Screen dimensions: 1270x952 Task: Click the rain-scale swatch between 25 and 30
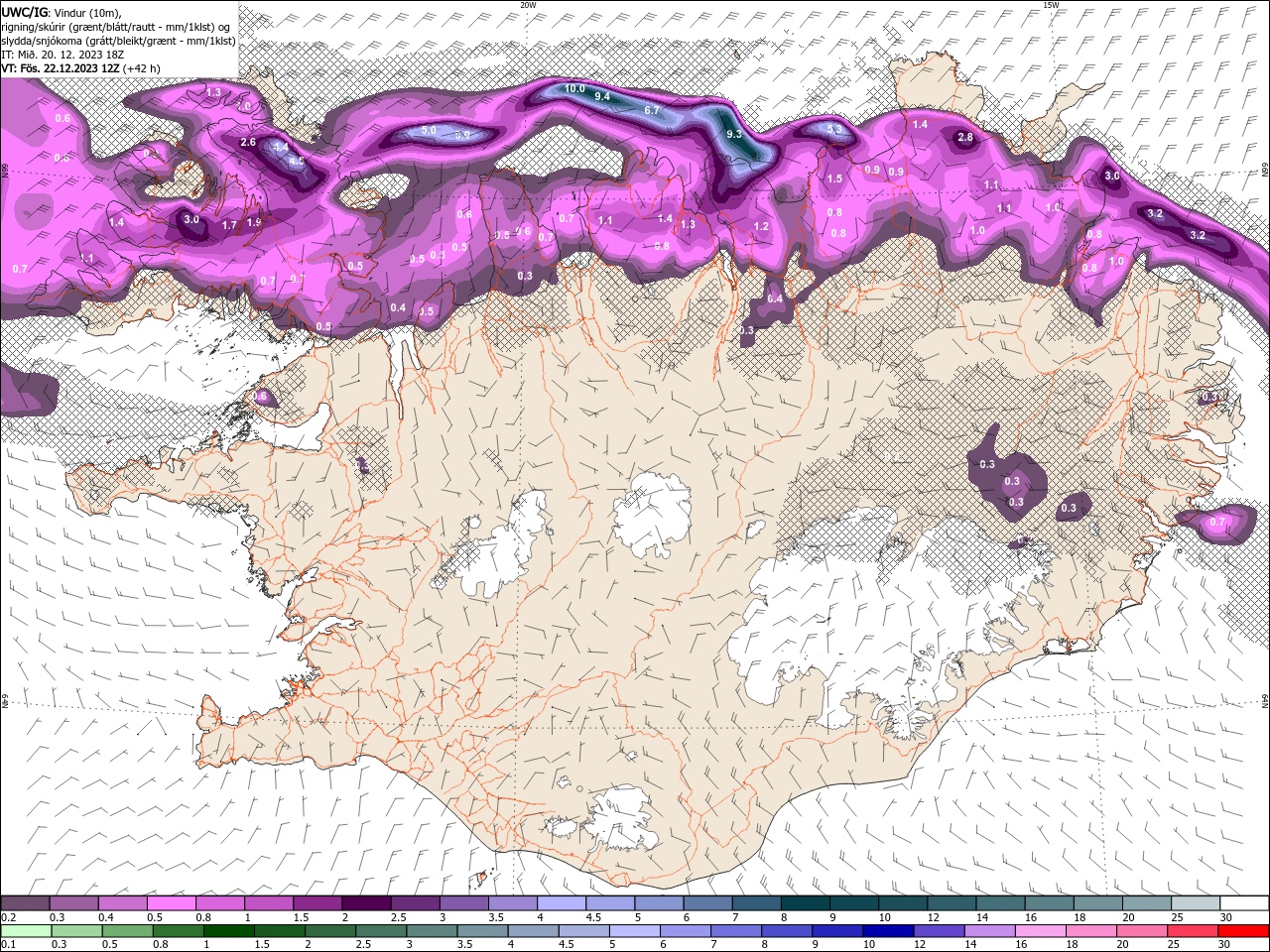coord(1191,931)
